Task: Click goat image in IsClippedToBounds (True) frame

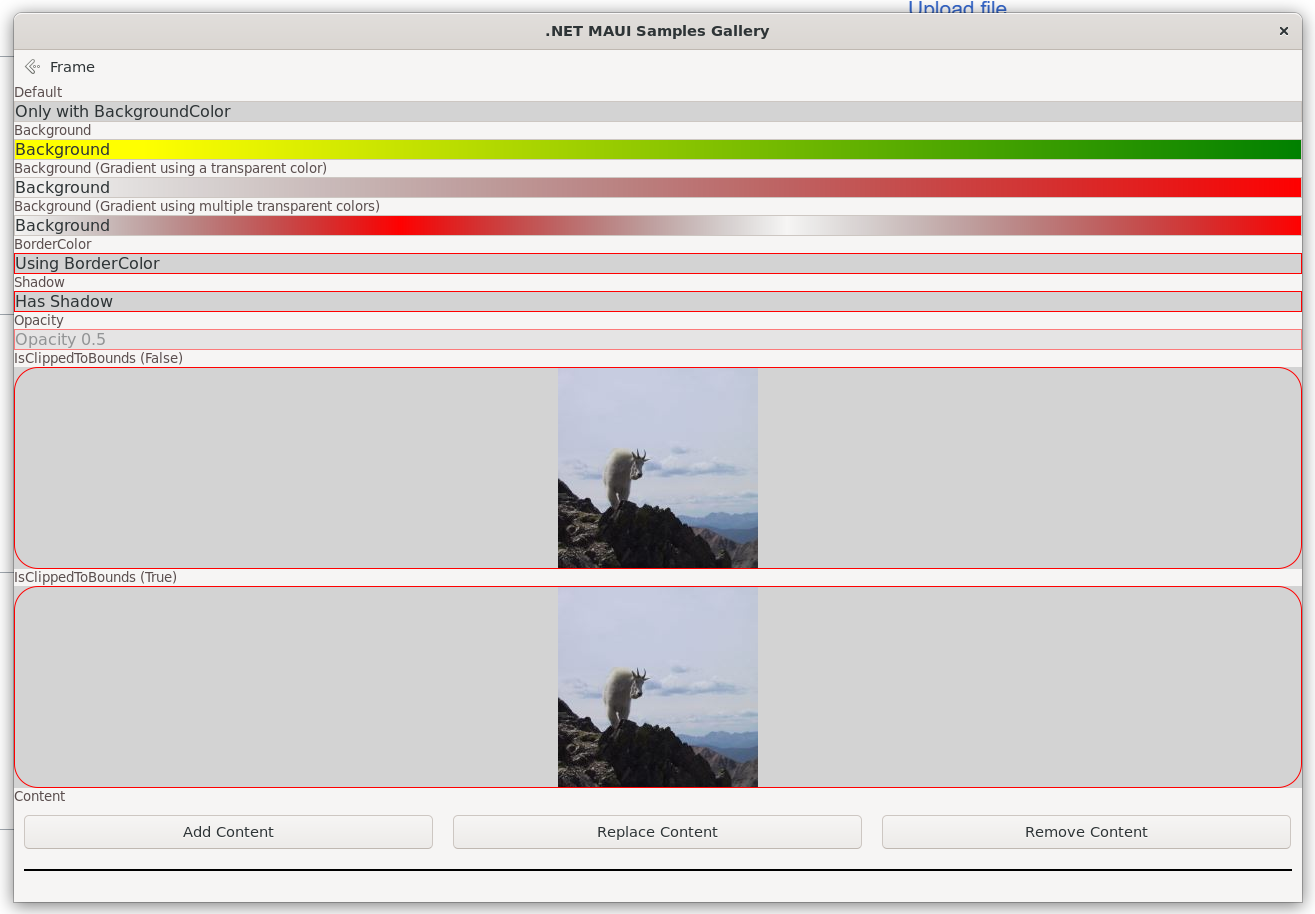Action: tap(657, 687)
